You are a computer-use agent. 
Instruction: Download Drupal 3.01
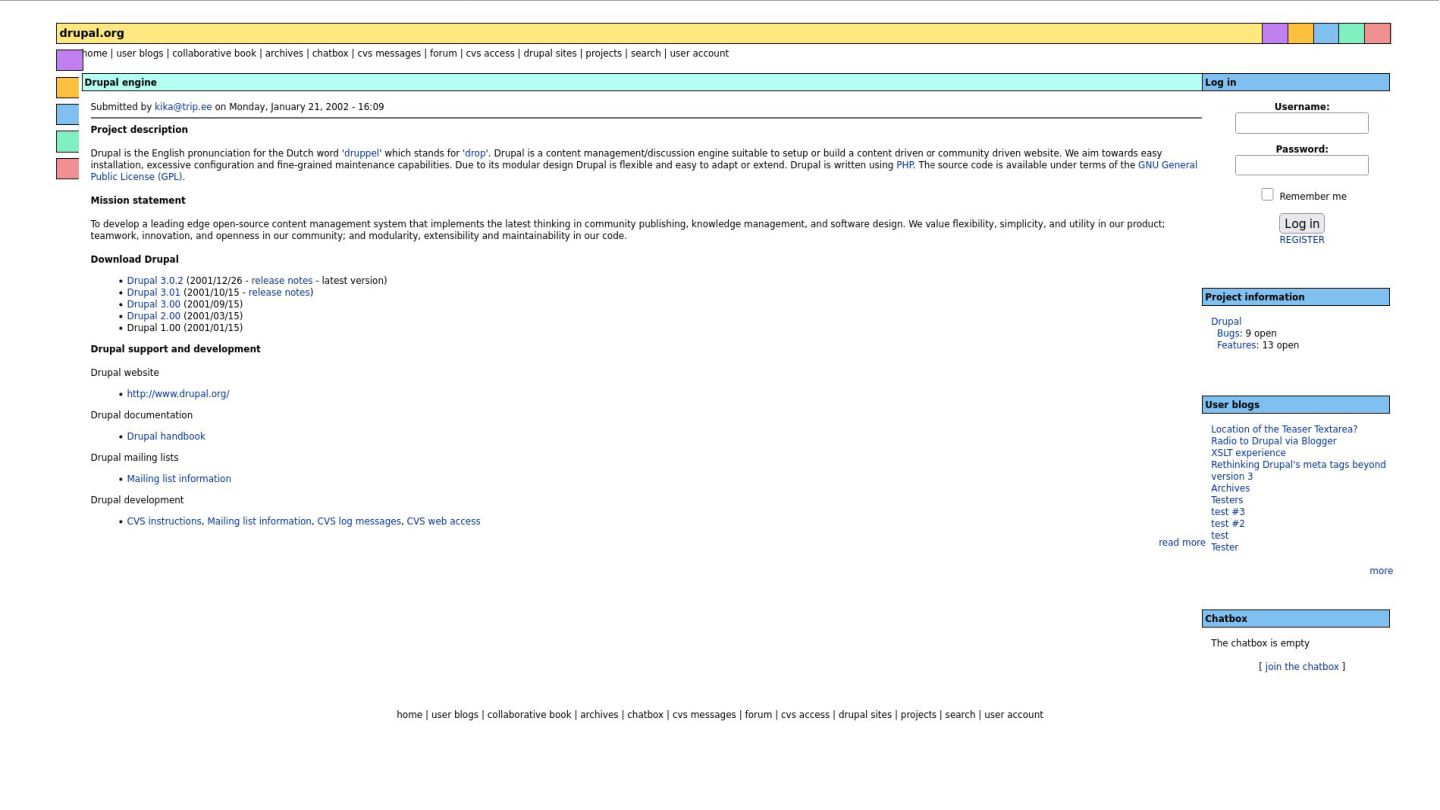point(154,293)
